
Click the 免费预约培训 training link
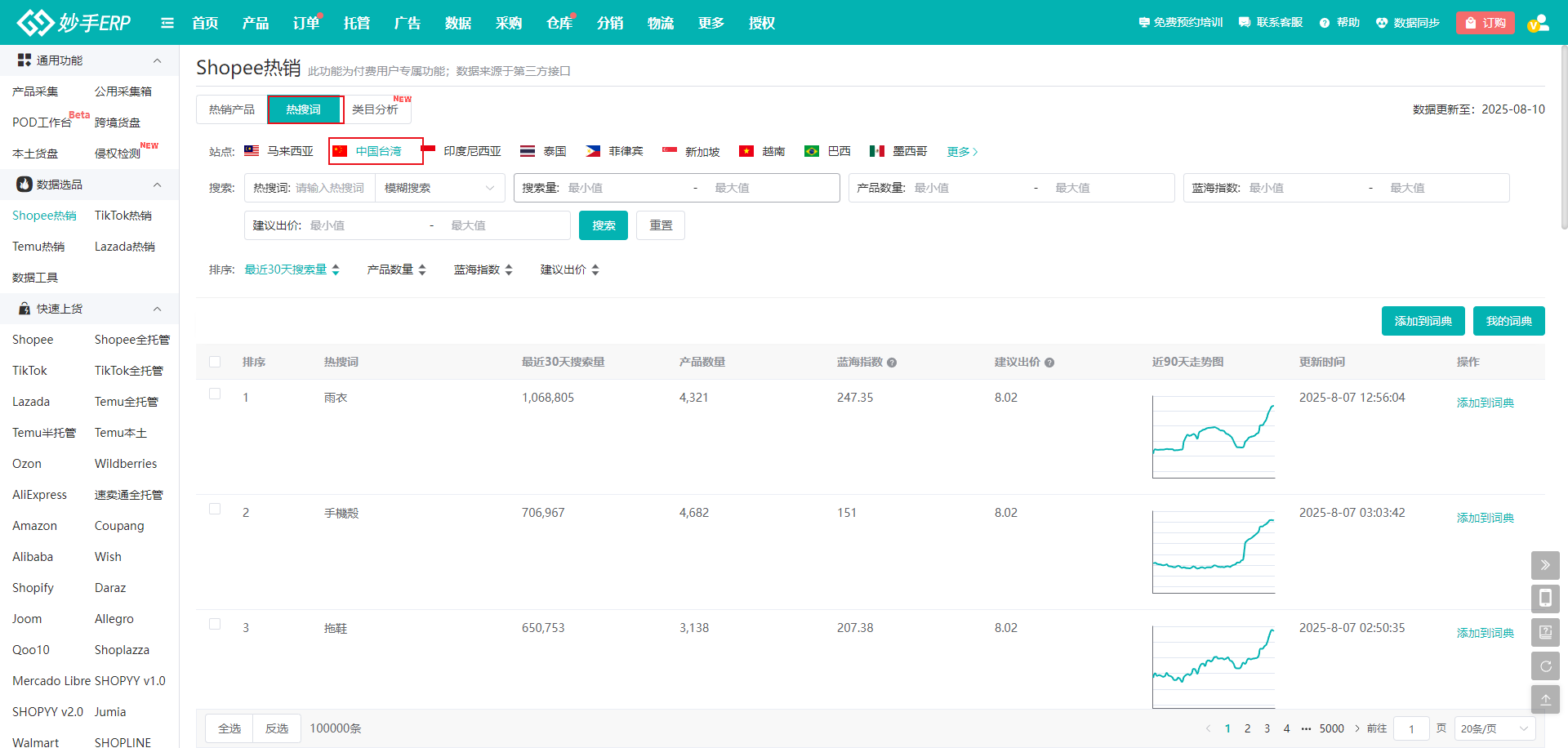pyautogui.click(x=1181, y=23)
